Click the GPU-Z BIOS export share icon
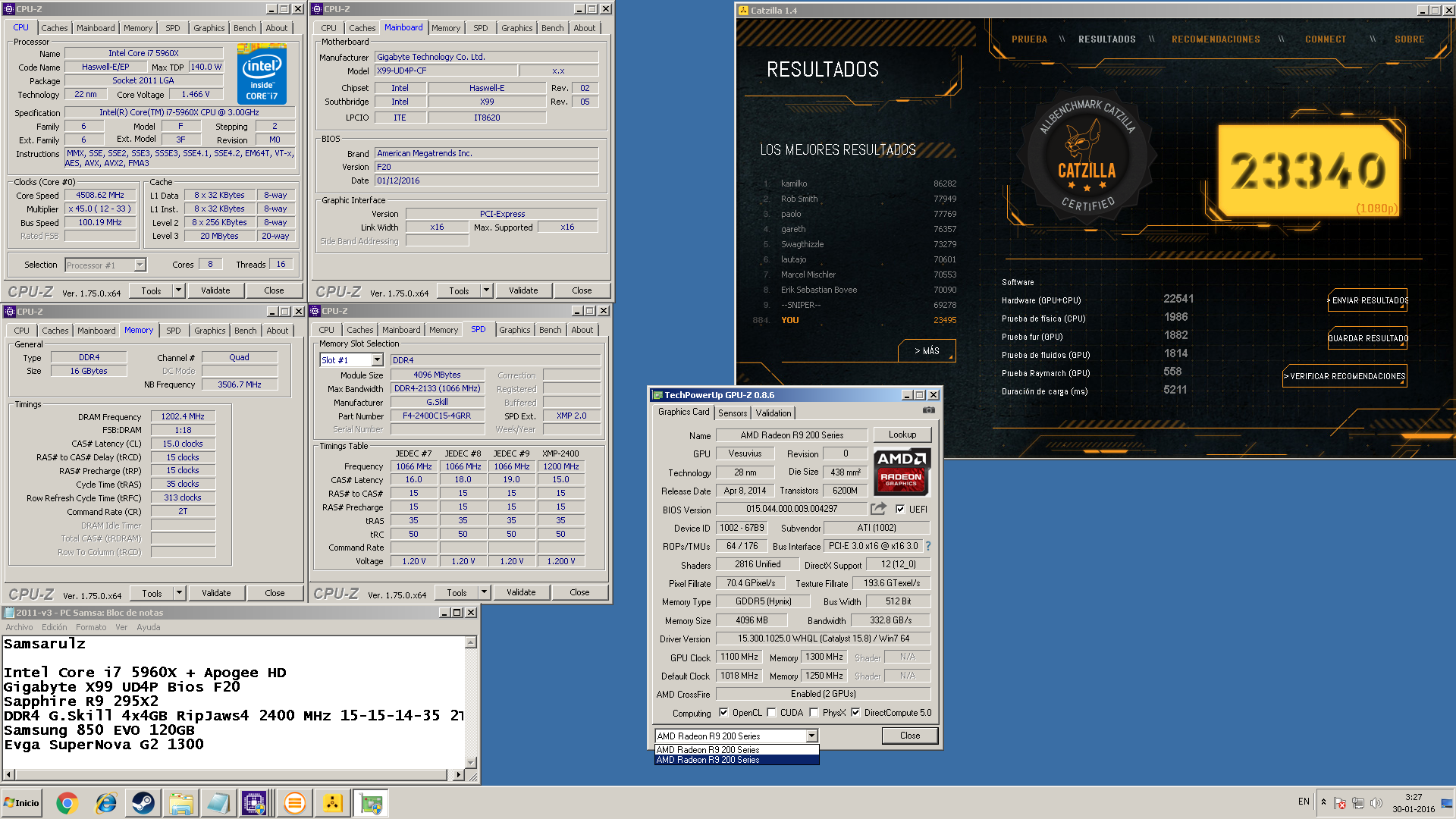 [878, 509]
